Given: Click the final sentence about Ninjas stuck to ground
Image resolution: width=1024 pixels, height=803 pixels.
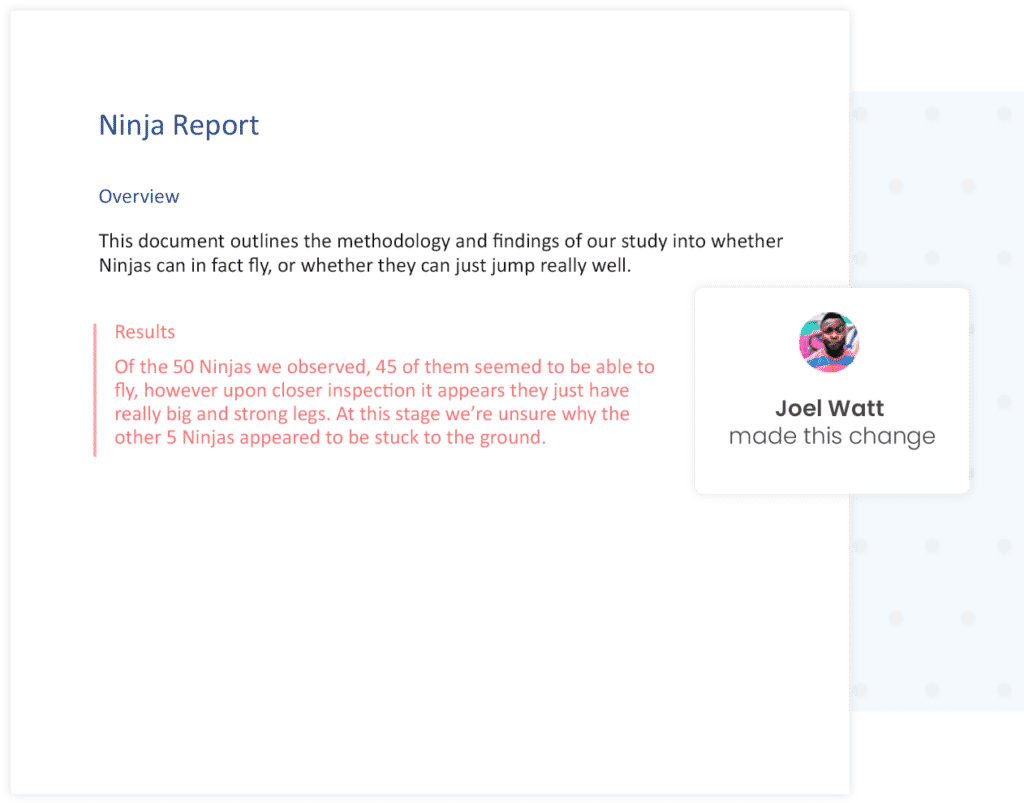Looking at the screenshot, I should click(x=330, y=437).
